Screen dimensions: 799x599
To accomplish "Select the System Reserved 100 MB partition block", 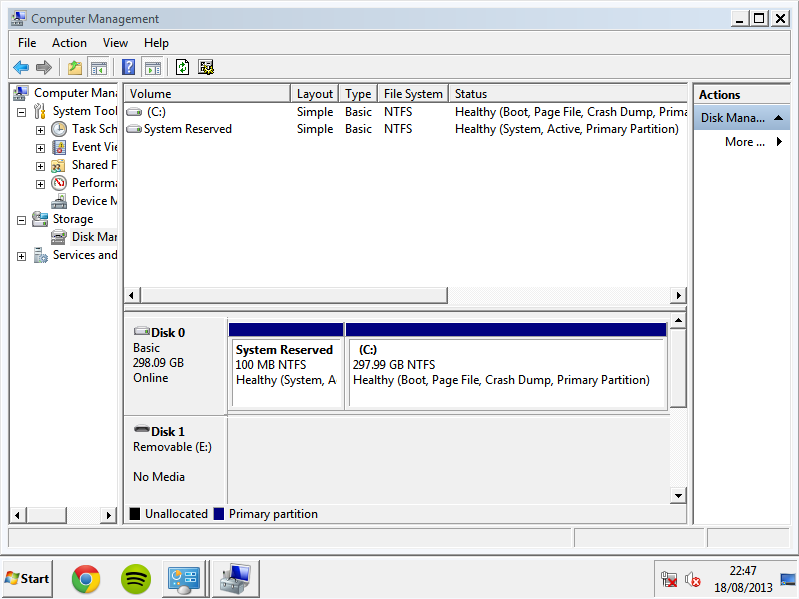I will pos(286,366).
